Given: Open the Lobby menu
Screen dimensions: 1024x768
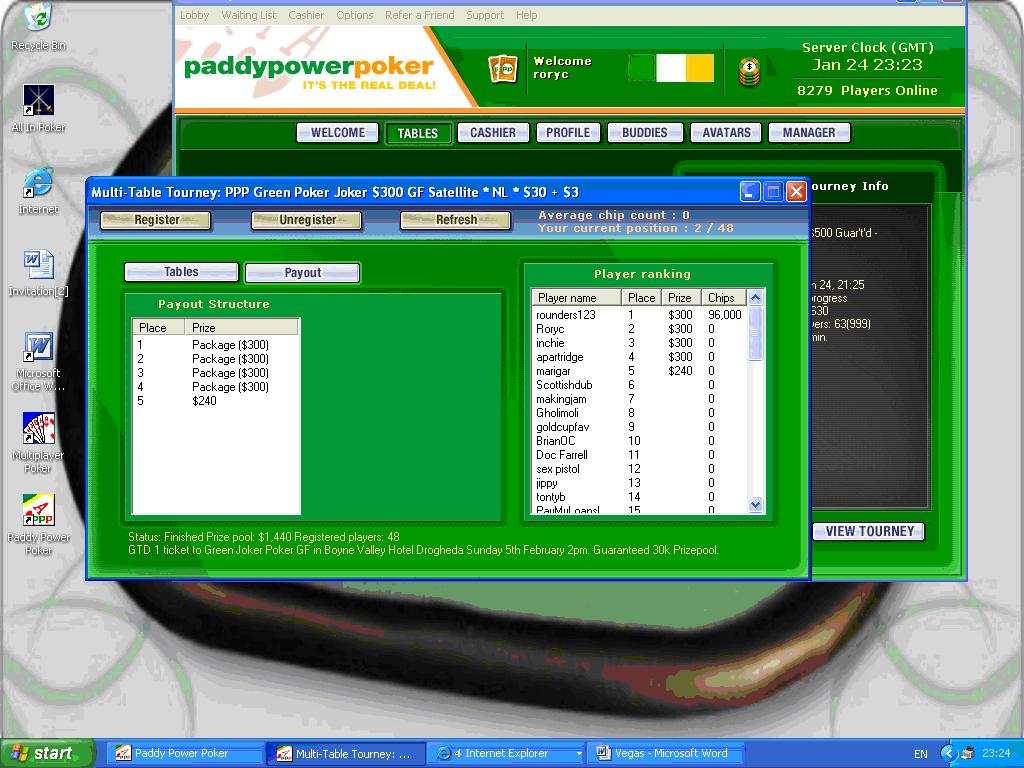Looking at the screenshot, I should [195, 15].
